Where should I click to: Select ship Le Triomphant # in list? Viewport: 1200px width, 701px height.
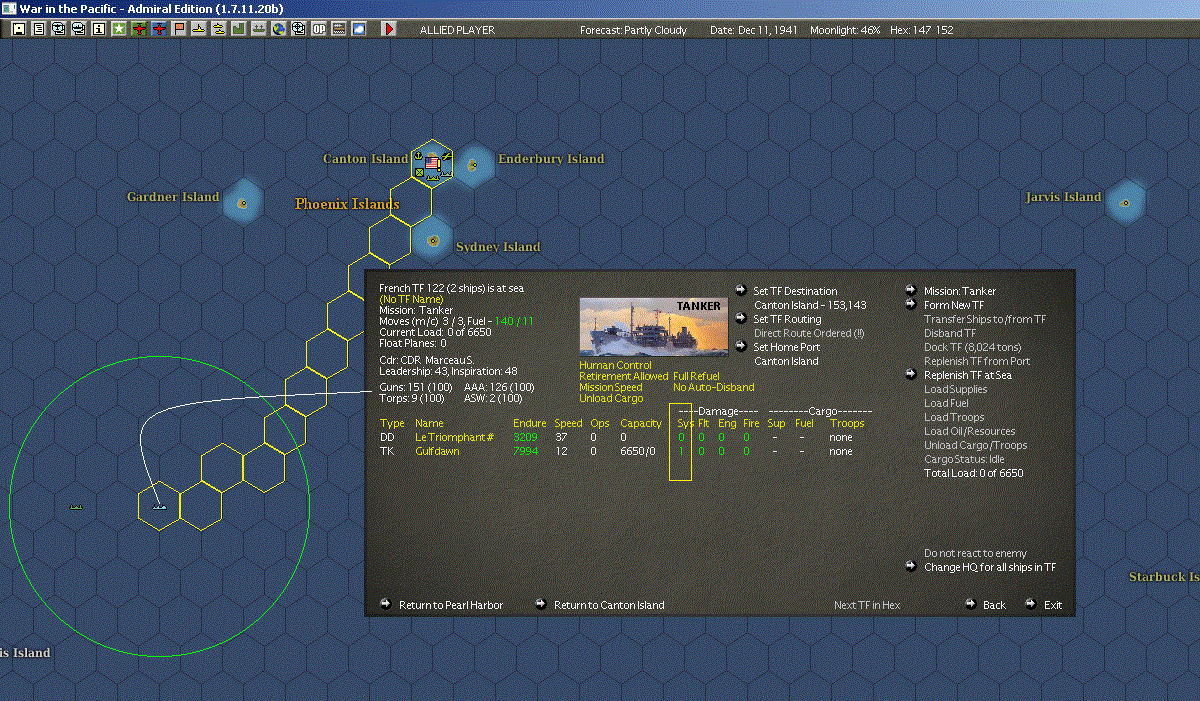tap(455, 437)
